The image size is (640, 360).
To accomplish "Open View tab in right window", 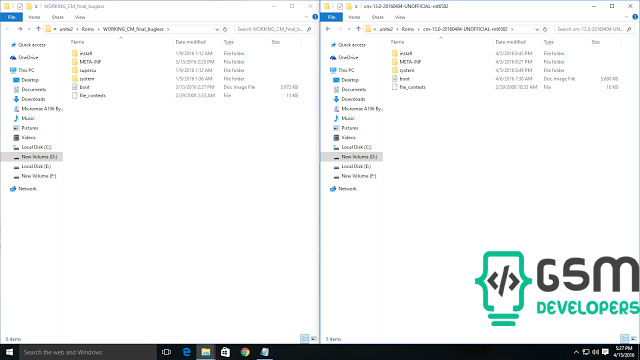I will 400,17.
